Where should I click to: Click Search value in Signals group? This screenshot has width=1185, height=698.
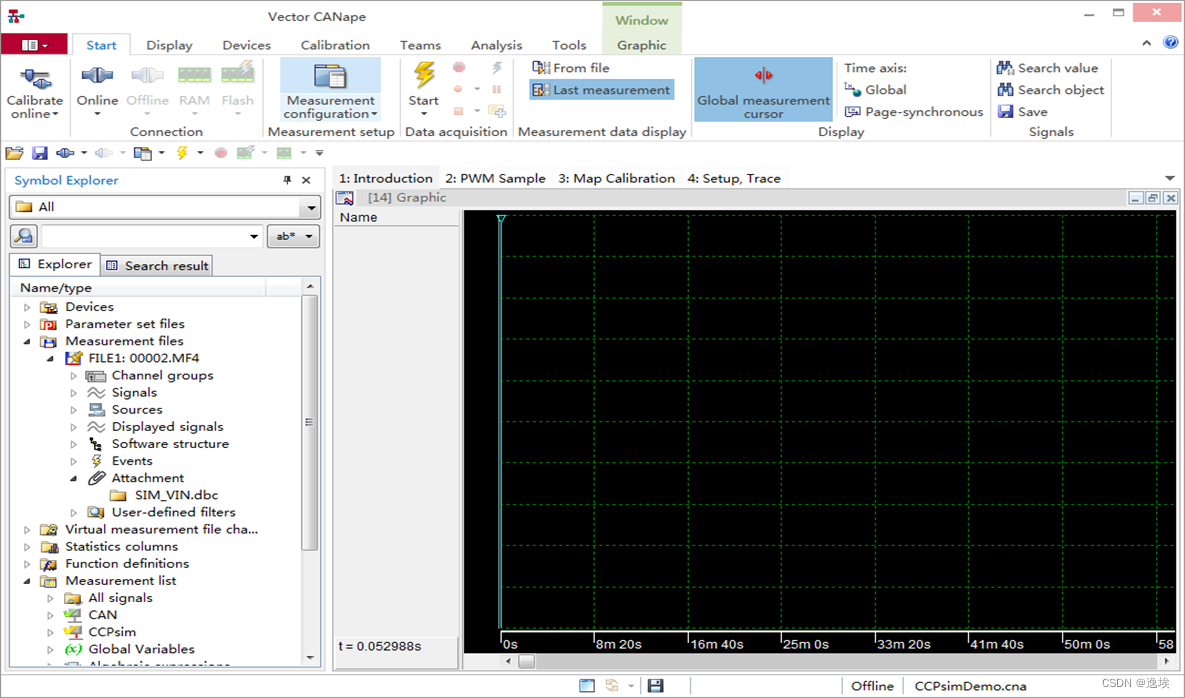coord(1047,68)
